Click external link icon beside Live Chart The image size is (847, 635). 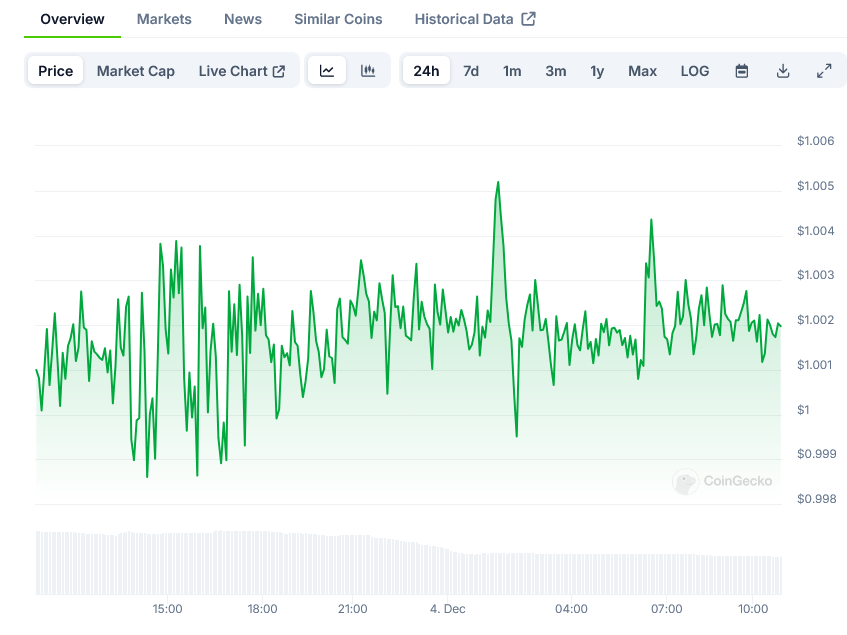tap(279, 71)
